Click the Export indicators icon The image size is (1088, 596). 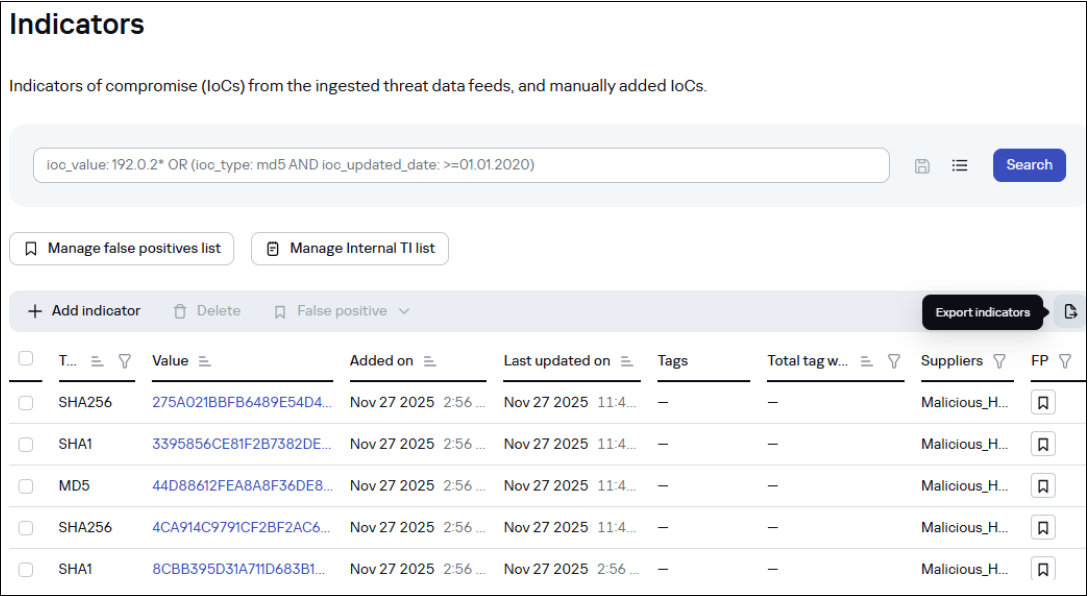(x=1070, y=312)
